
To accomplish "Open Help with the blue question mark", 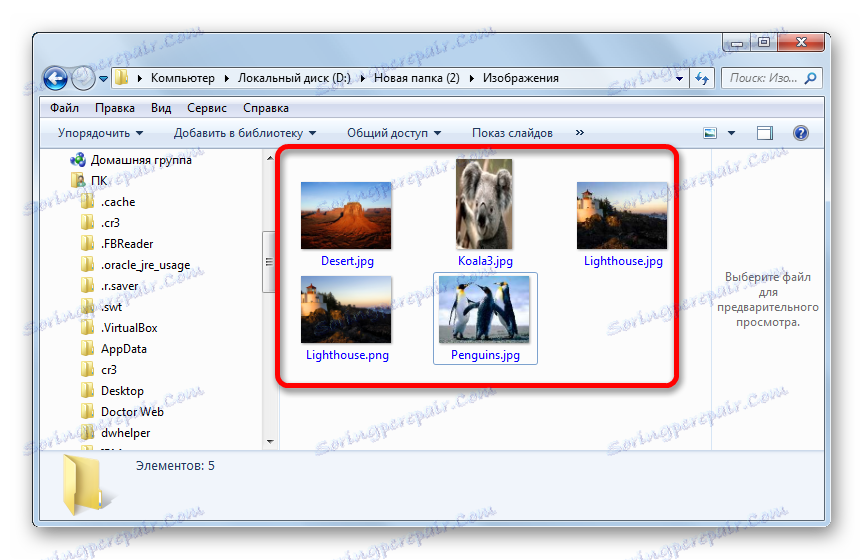I will point(801,133).
